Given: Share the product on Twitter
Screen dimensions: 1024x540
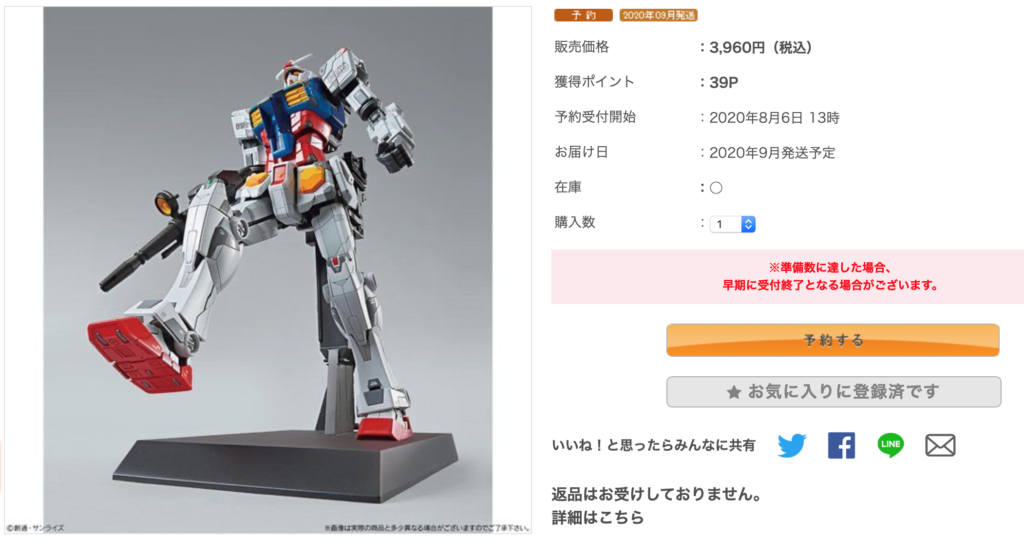Looking at the screenshot, I should tap(792, 445).
